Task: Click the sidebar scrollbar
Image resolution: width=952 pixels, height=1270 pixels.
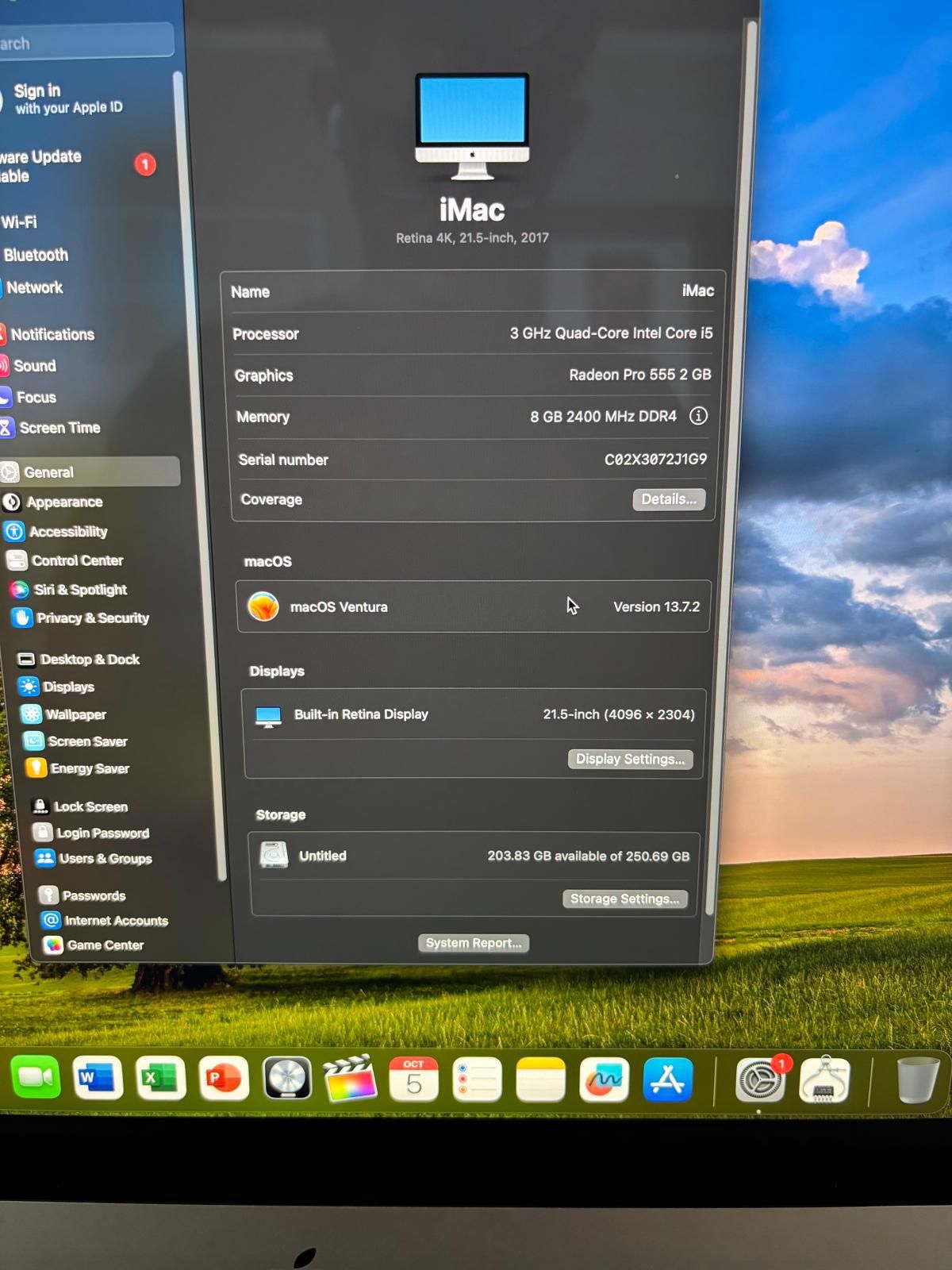Action: point(201,476)
